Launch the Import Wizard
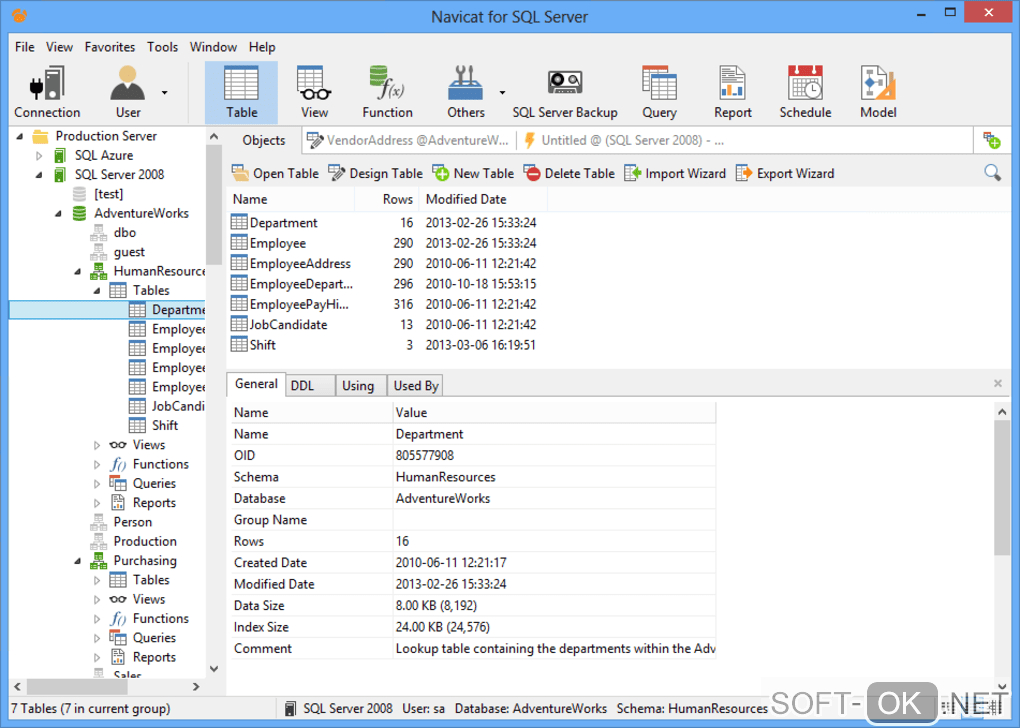 (675, 173)
